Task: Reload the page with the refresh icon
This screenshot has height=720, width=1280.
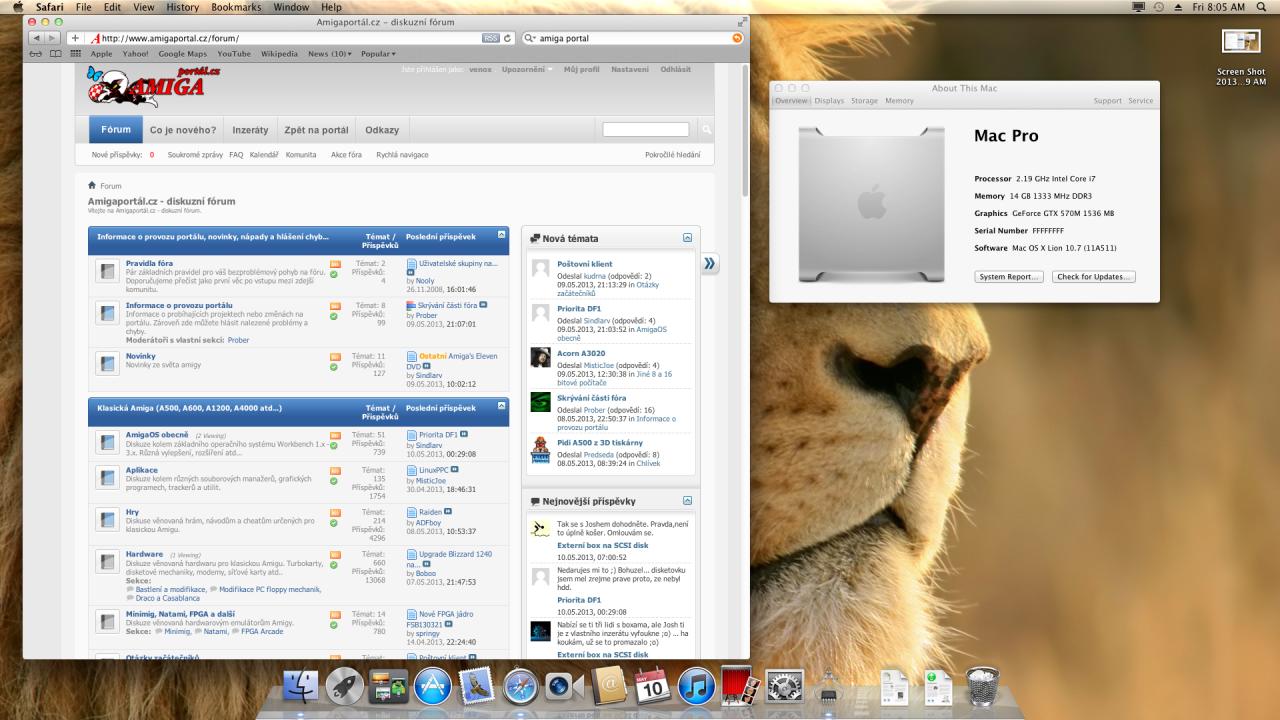Action: click(x=508, y=38)
